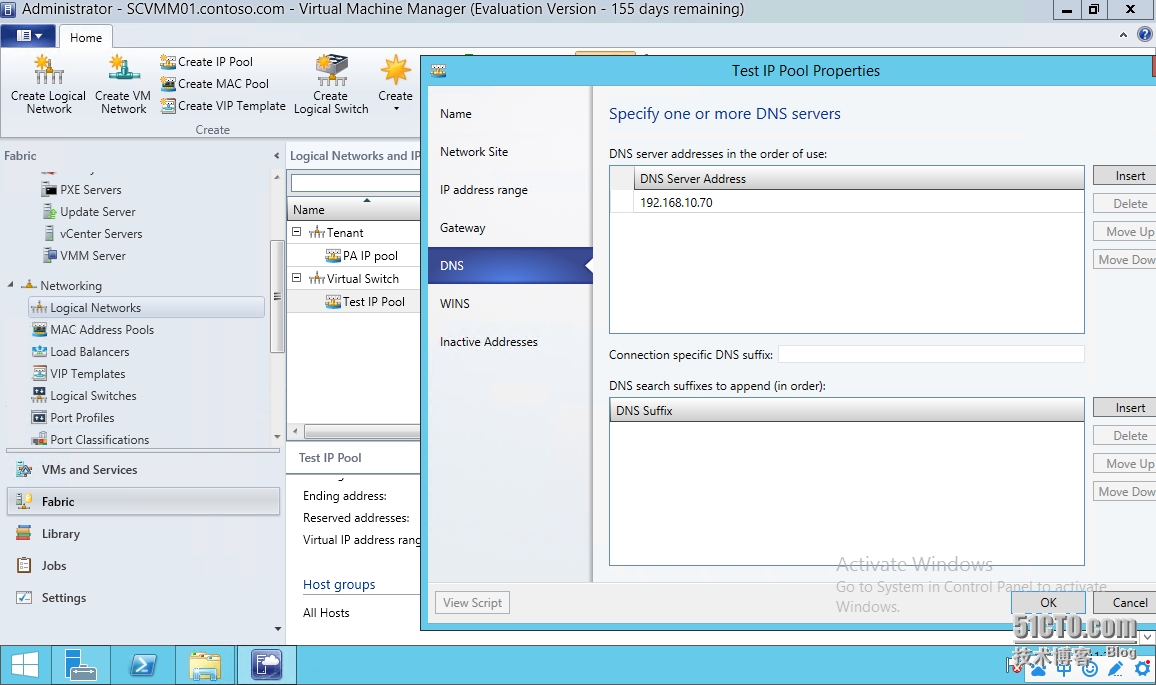The height and width of the screenshot is (685, 1156).
Task: Click OK in the properties dialog
Action: (1048, 602)
